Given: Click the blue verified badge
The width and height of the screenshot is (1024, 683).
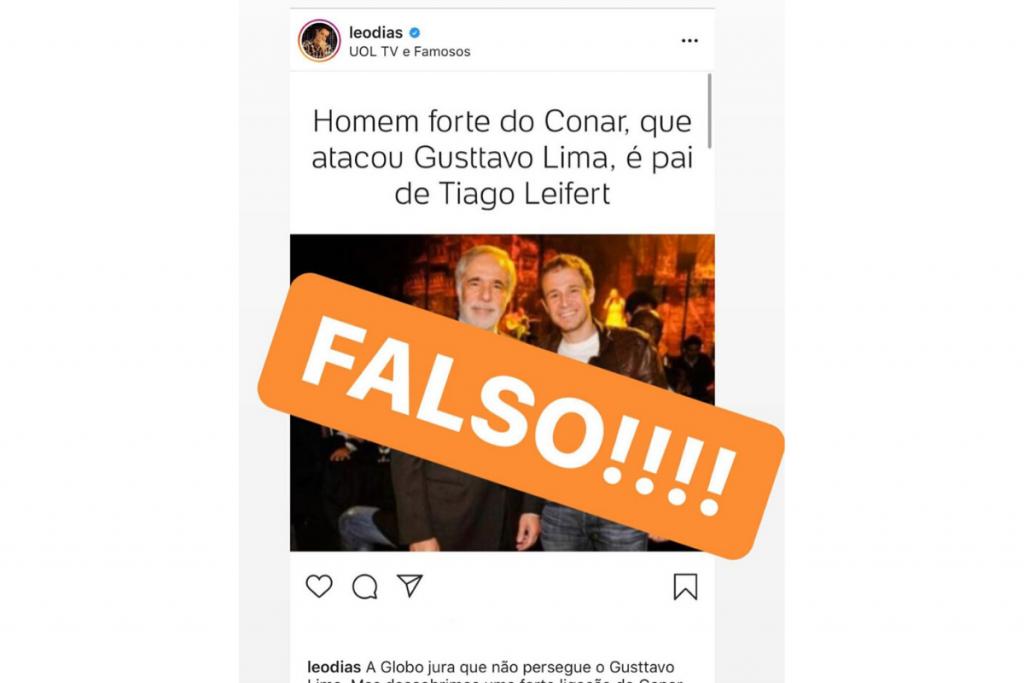Looking at the screenshot, I should [x=414, y=32].
